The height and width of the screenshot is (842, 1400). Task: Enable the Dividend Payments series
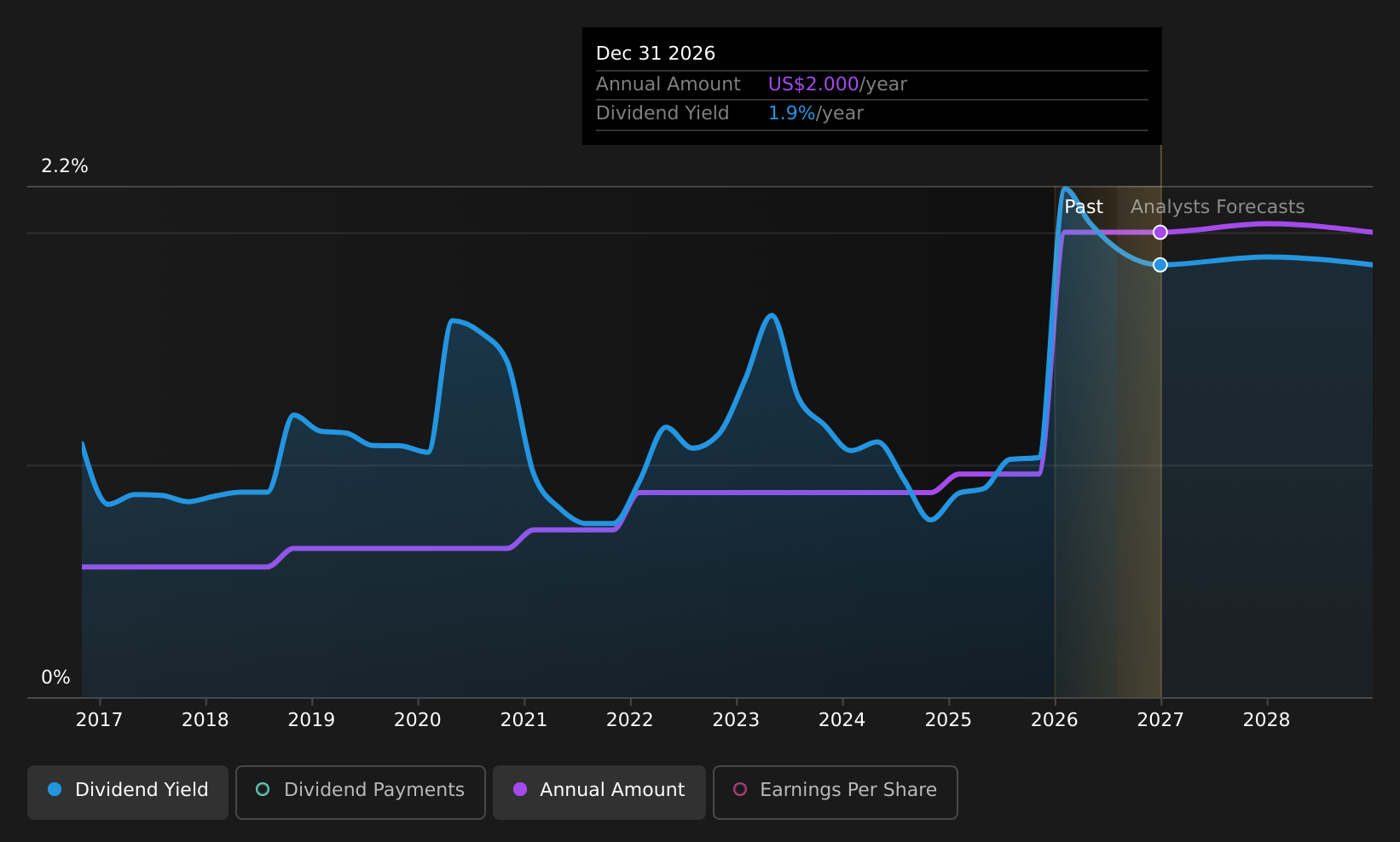361,792
